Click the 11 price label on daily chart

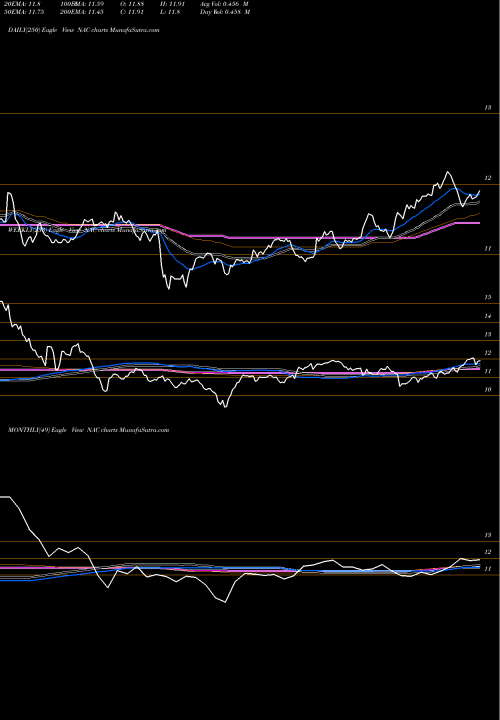(x=488, y=248)
